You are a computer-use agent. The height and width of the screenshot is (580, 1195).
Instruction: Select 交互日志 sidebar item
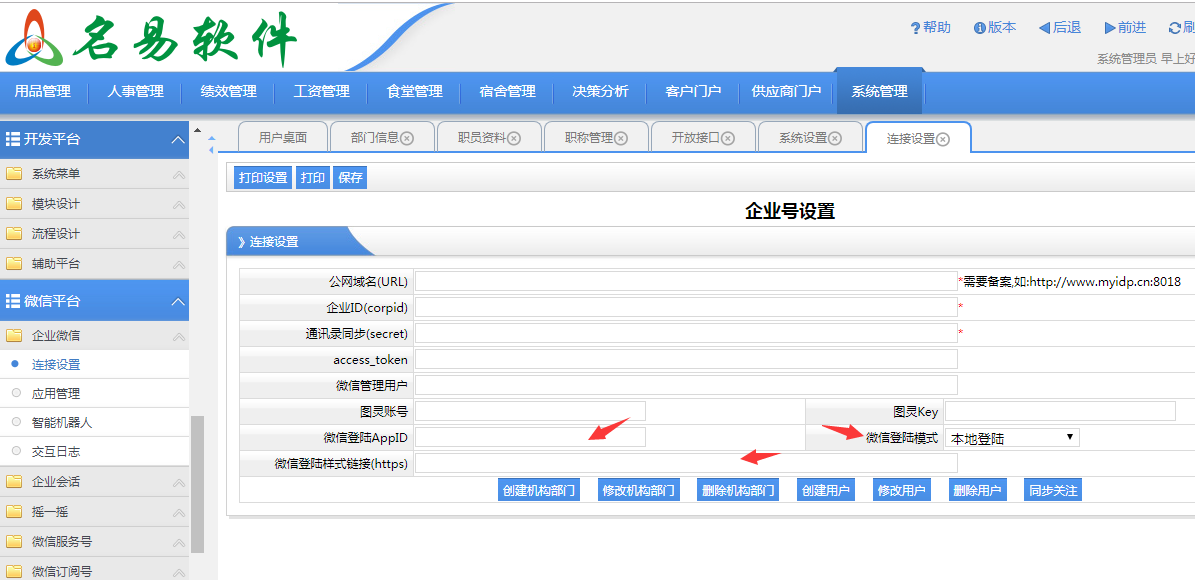pos(56,452)
